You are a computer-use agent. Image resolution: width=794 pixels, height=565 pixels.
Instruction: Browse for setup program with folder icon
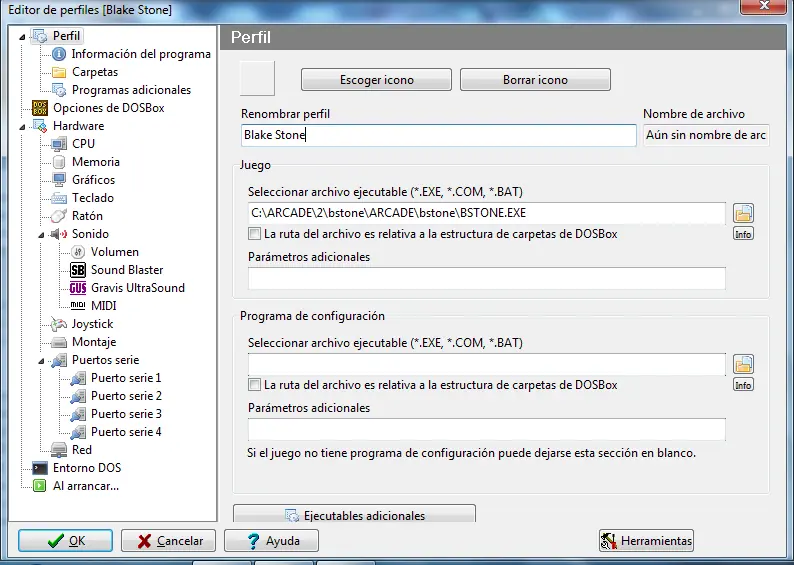tap(743, 364)
